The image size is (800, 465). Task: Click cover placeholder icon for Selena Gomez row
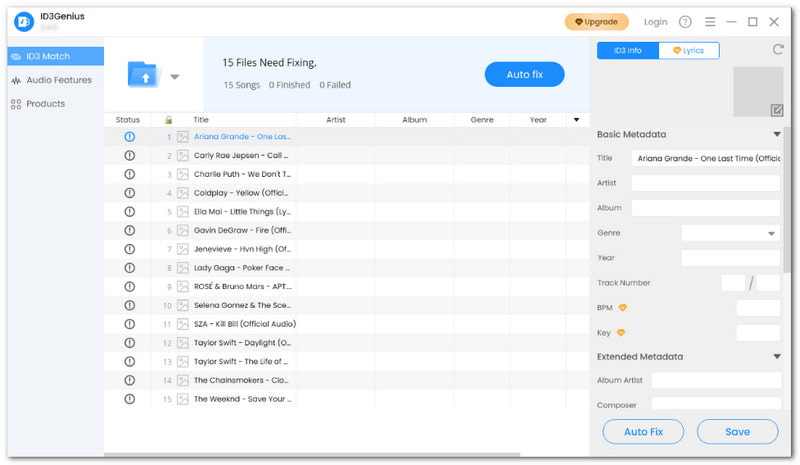click(x=183, y=305)
